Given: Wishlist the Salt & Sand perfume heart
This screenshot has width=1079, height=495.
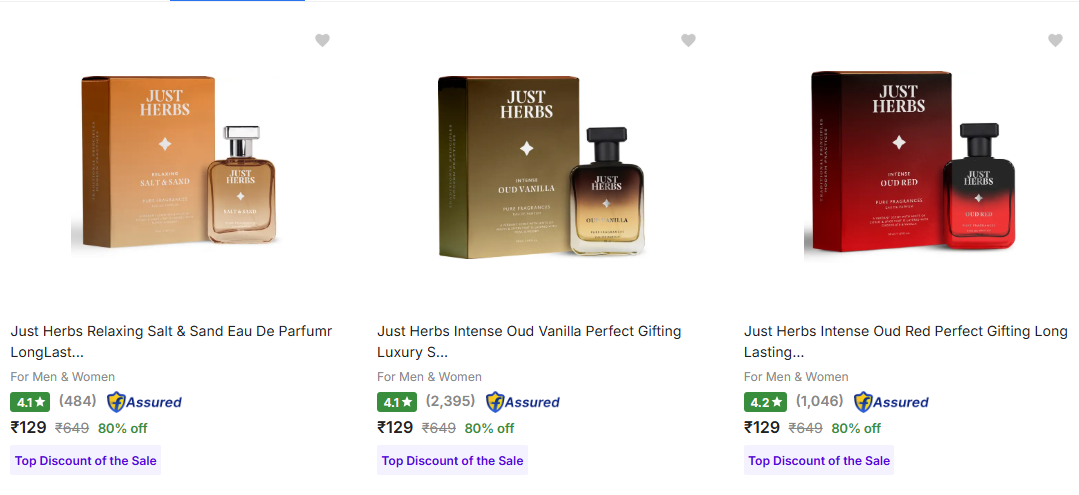Looking at the screenshot, I should tap(322, 40).
